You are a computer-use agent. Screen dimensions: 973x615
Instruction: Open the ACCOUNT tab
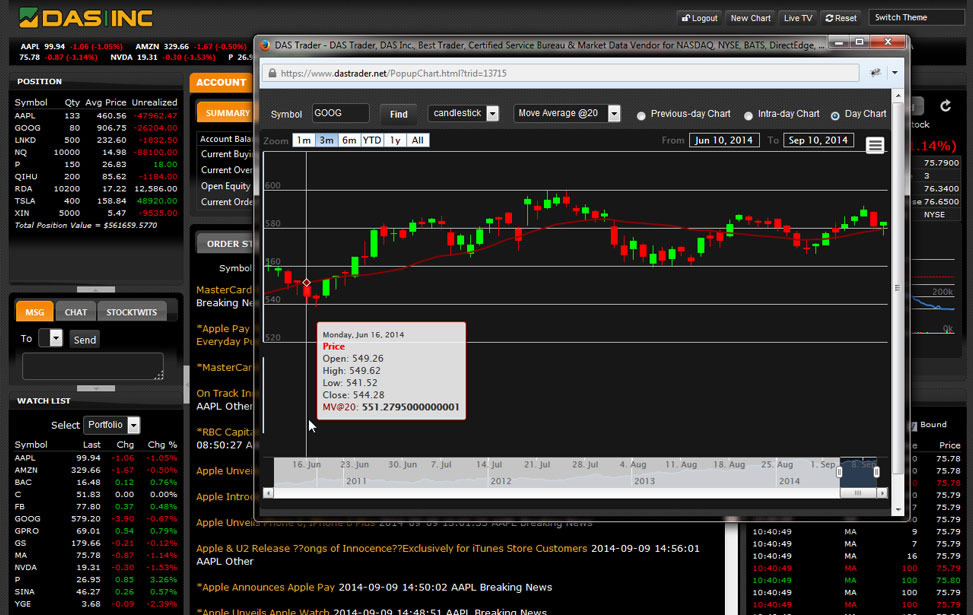(221, 83)
